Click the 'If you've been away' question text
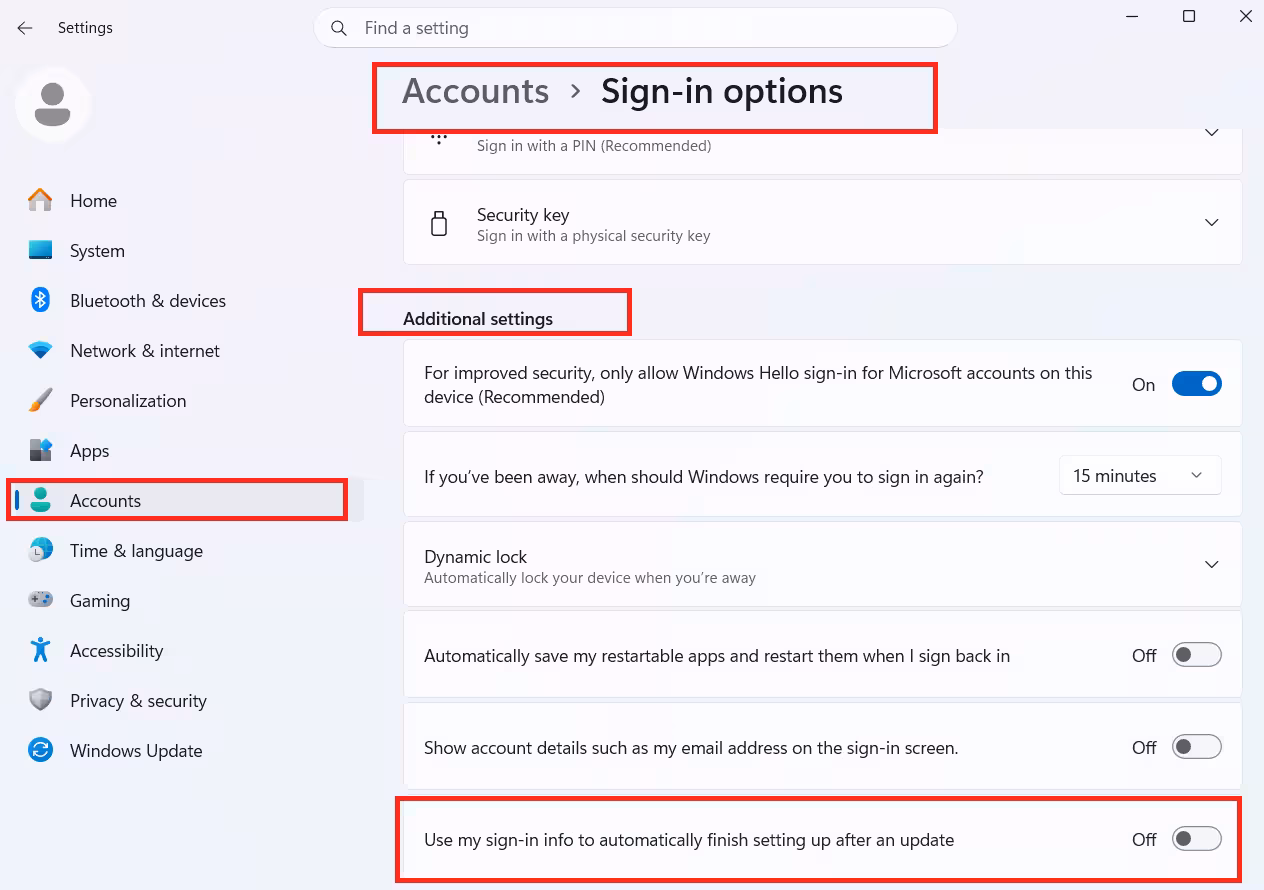This screenshot has height=890, width=1264. click(704, 477)
